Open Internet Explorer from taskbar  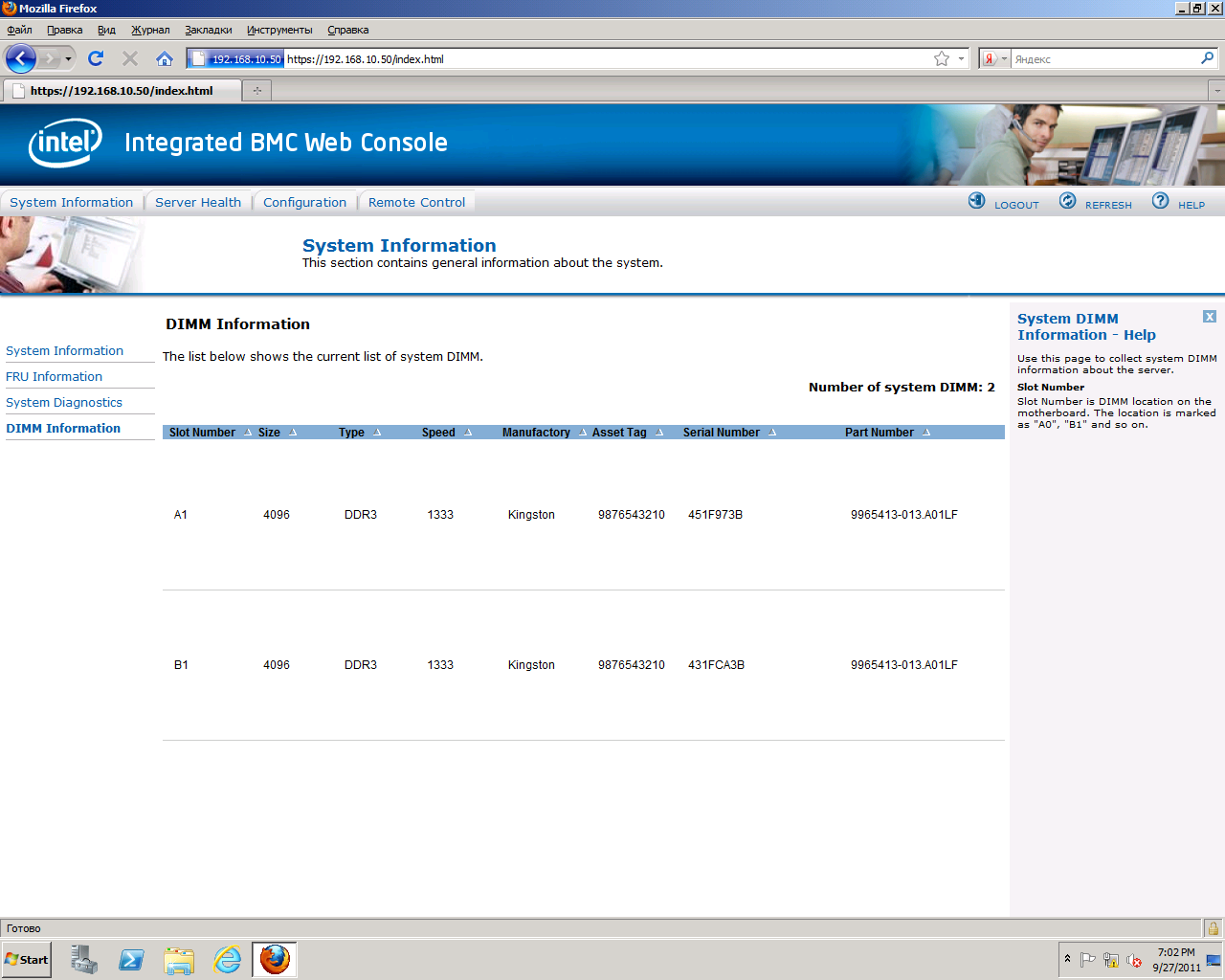[227, 959]
